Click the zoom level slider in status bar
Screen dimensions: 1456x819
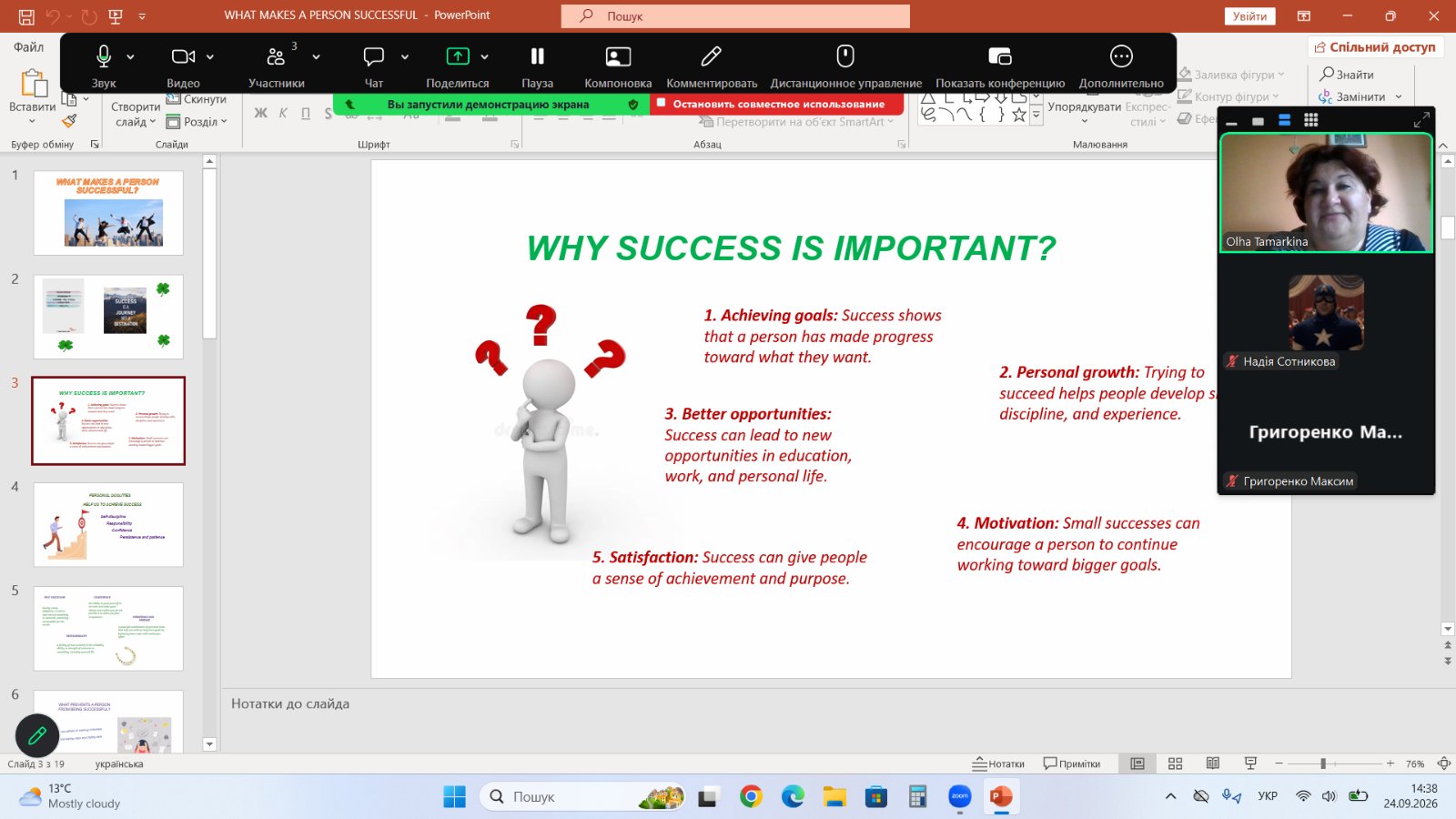1334,763
